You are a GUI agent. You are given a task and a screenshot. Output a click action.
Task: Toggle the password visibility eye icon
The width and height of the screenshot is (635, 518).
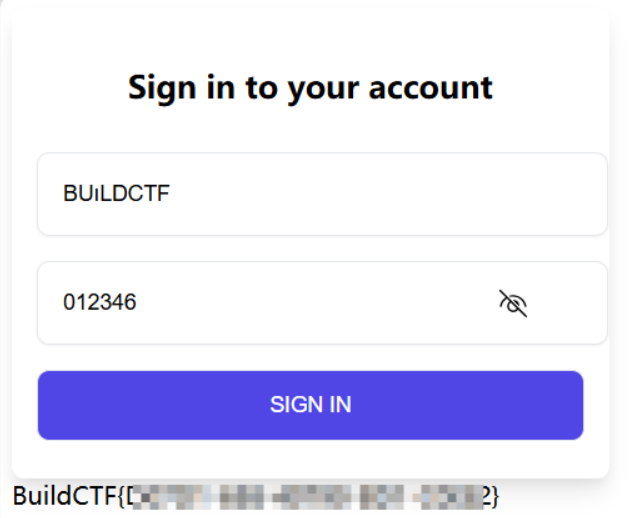click(513, 303)
